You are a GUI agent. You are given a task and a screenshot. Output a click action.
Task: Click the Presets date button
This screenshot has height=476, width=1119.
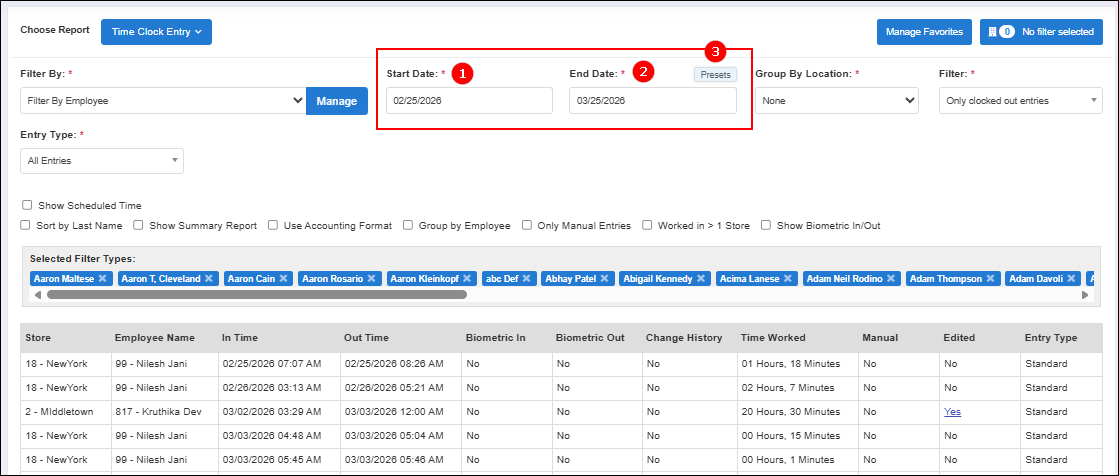coord(715,74)
